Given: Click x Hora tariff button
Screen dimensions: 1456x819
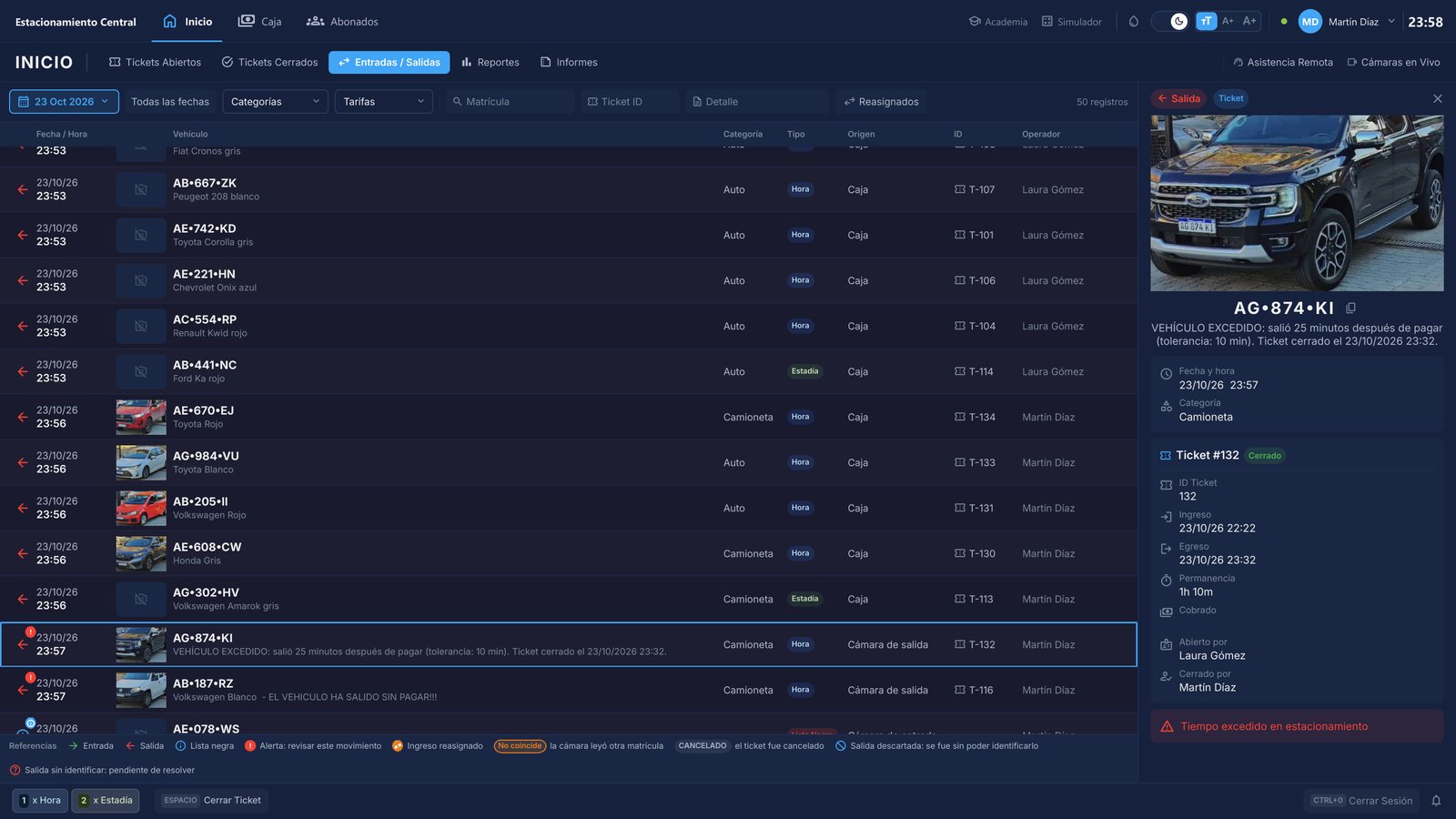Looking at the screenshot, I should point(40,801).
